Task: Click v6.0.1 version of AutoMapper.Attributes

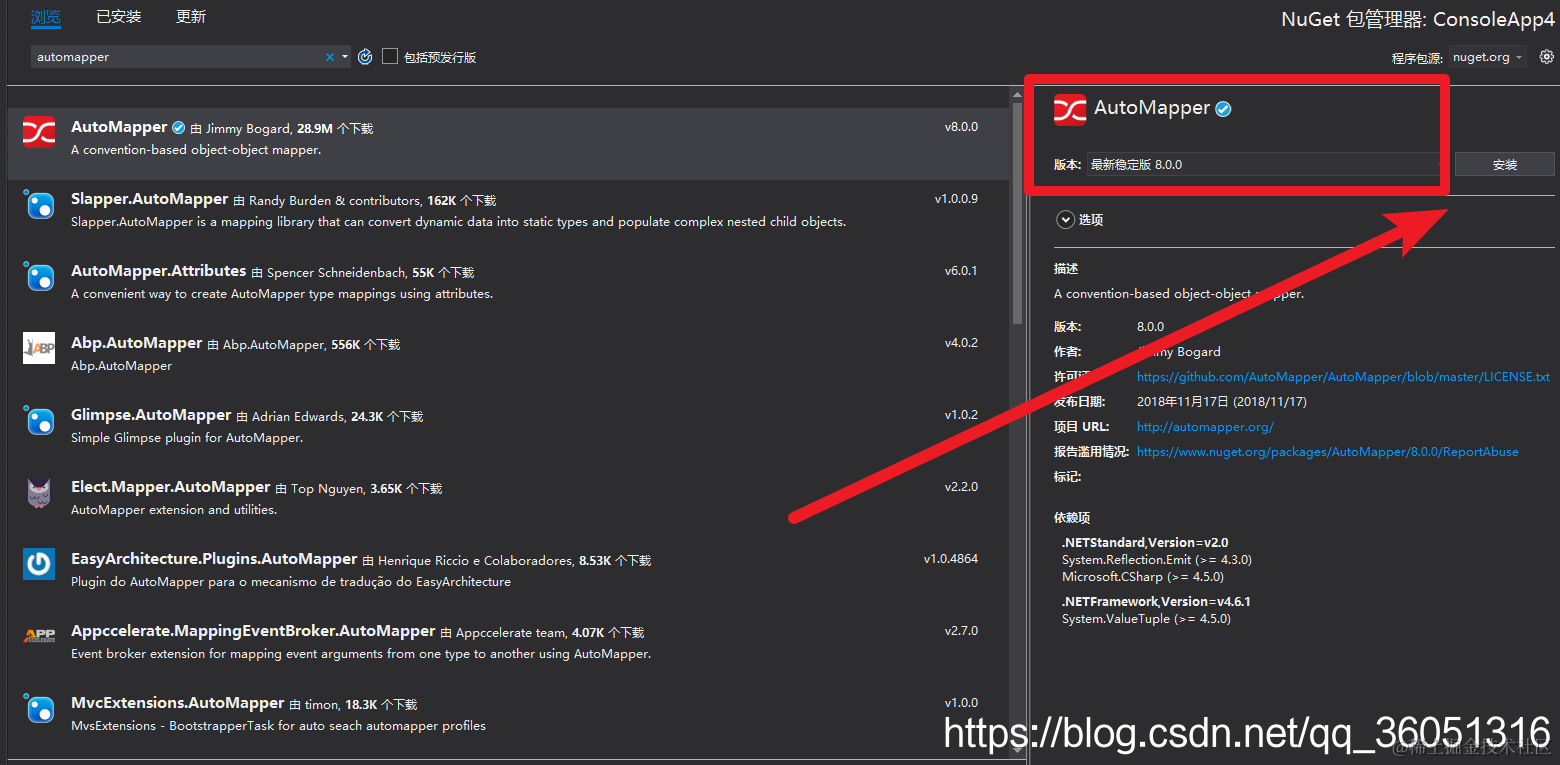Action: tap(961, 271)
